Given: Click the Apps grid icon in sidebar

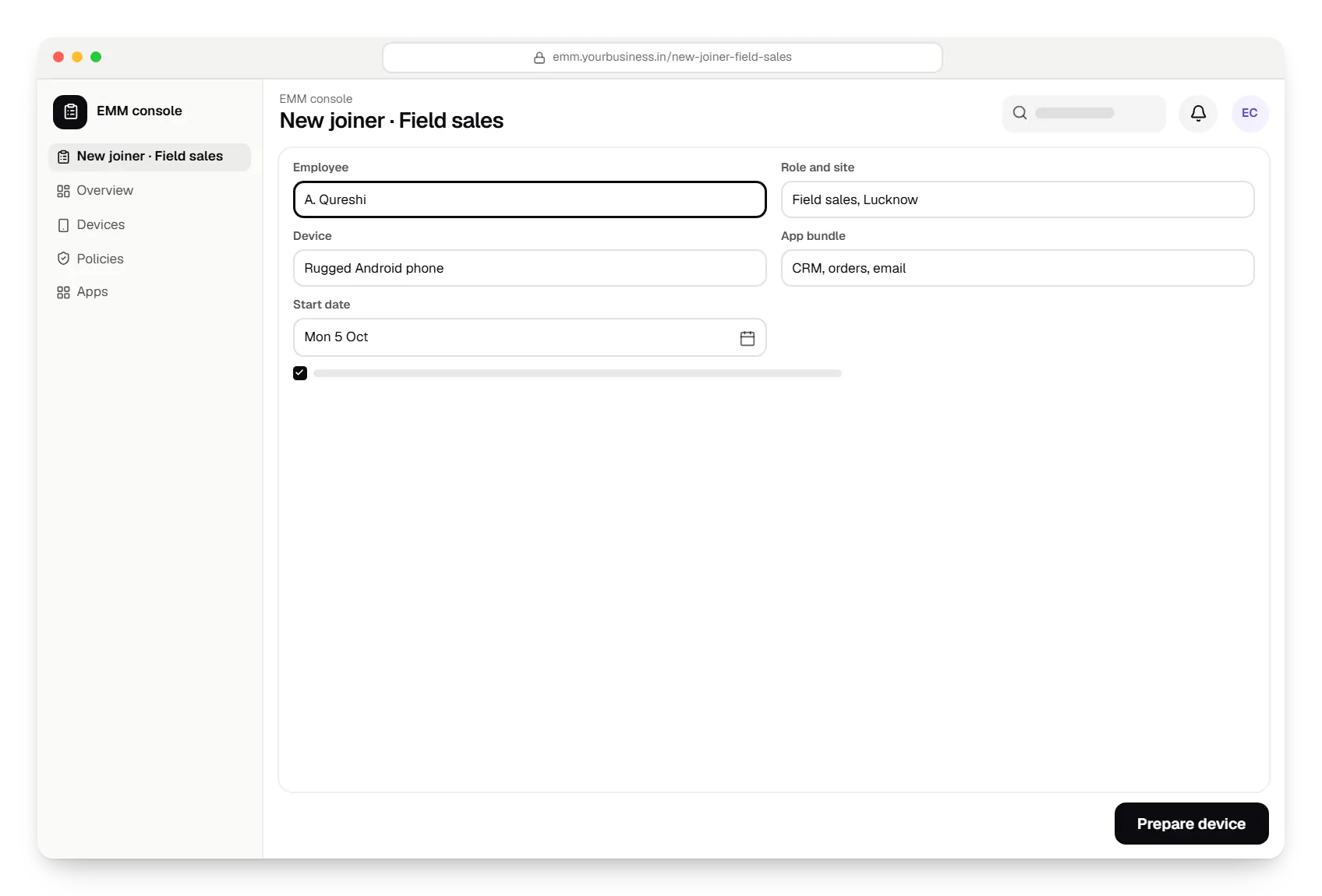Looking at the screenshot, I should click(63, 292).
